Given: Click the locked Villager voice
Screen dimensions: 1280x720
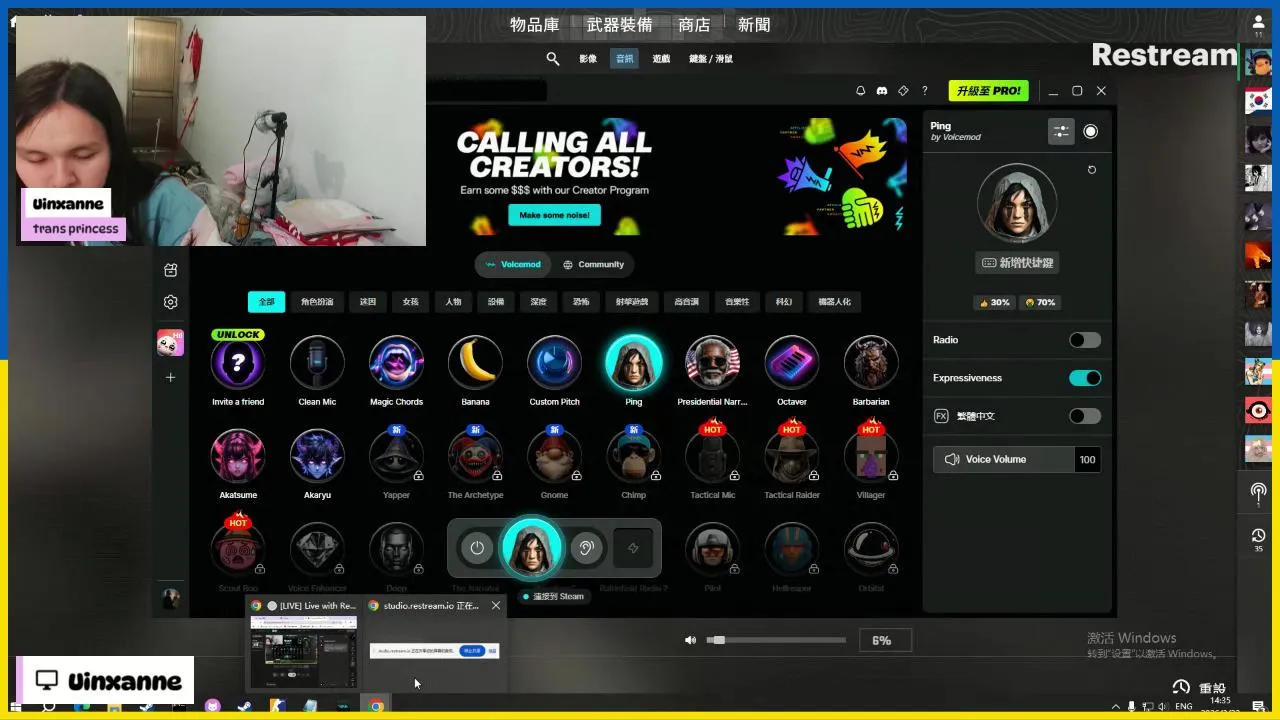Looking at the screenshot, I should point(871,456).
